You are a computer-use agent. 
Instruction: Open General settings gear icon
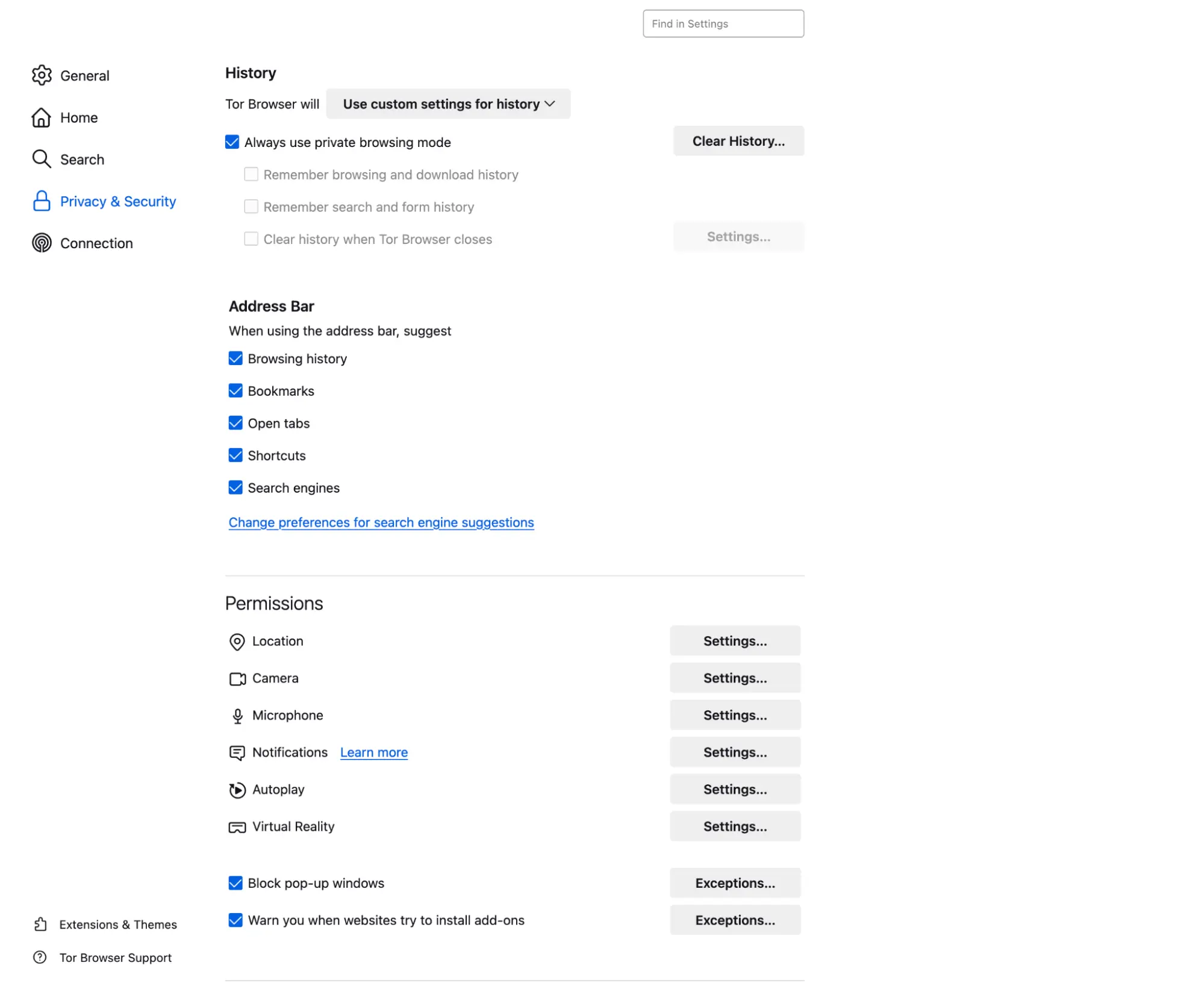[x=42, y=75]
